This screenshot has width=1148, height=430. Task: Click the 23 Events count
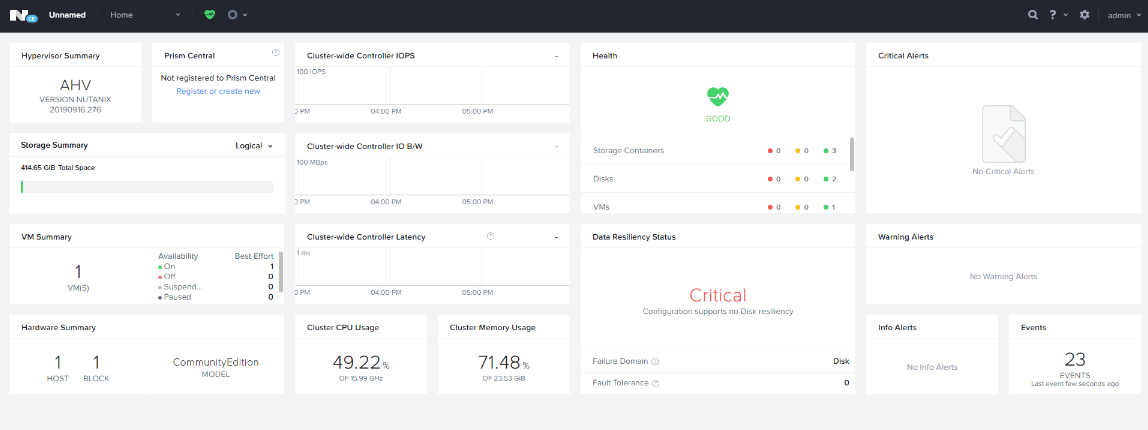pyautogui.click(x=1074, y=359)
